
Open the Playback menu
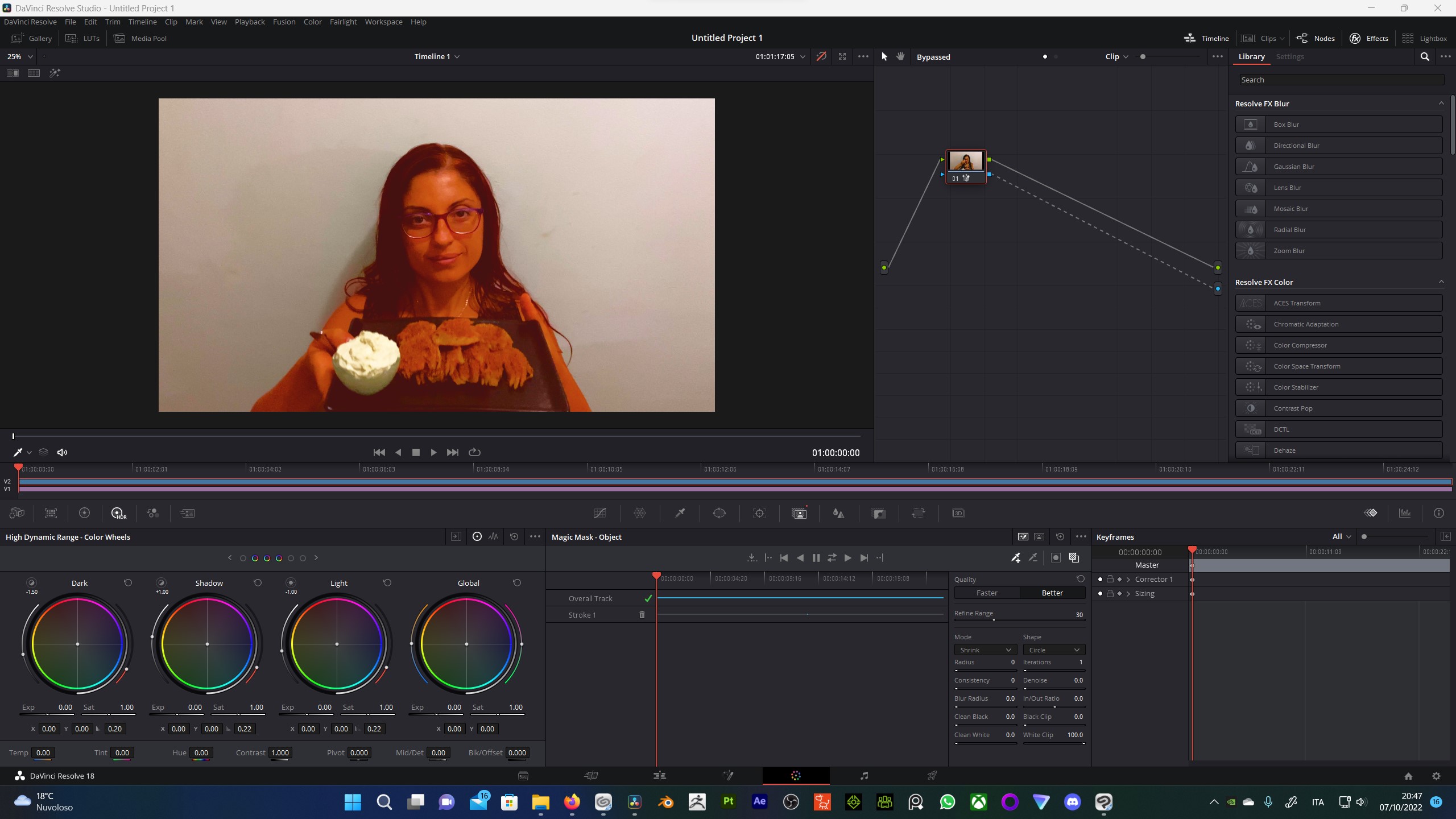tap(250, 22)
